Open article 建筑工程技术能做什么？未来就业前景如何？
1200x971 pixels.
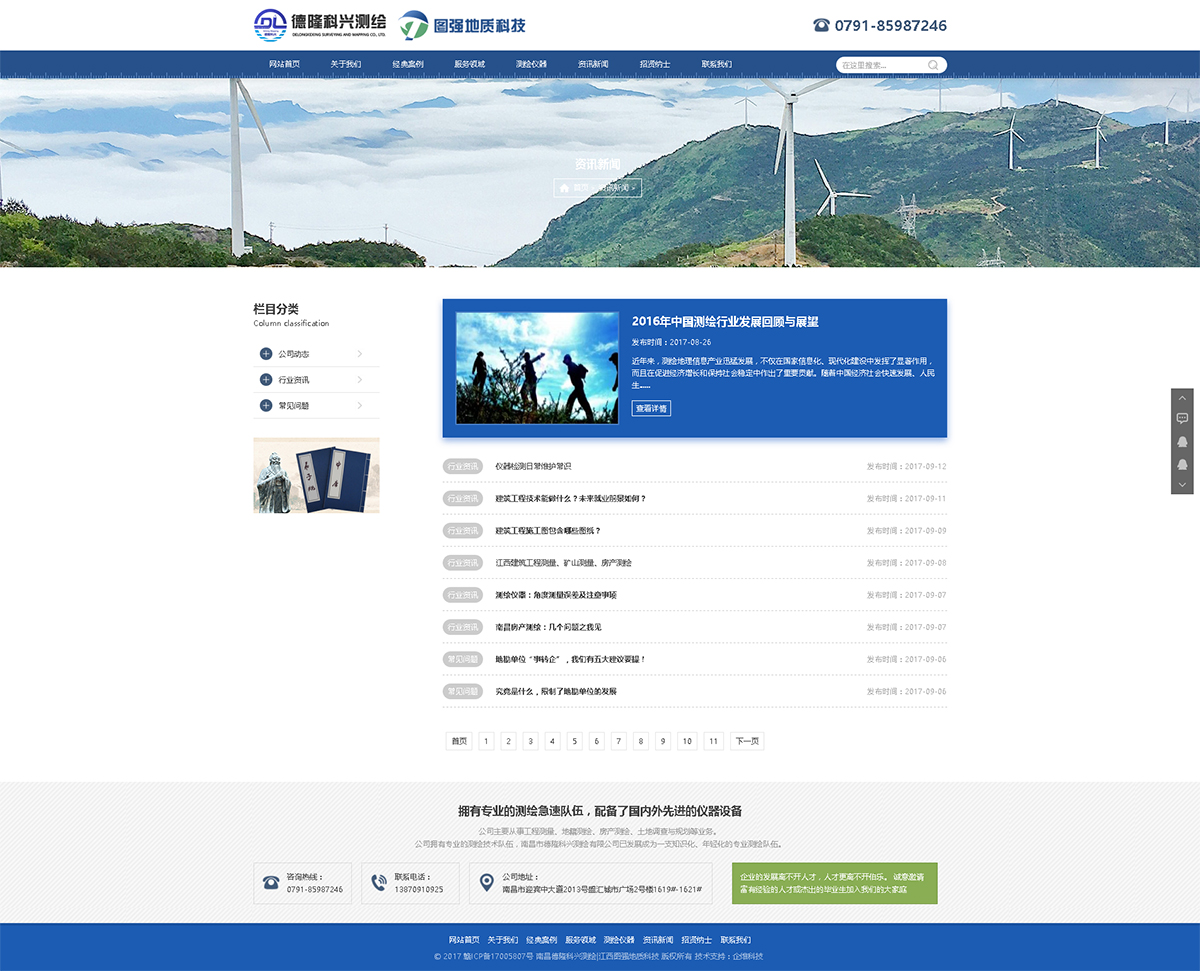[571, 499]
